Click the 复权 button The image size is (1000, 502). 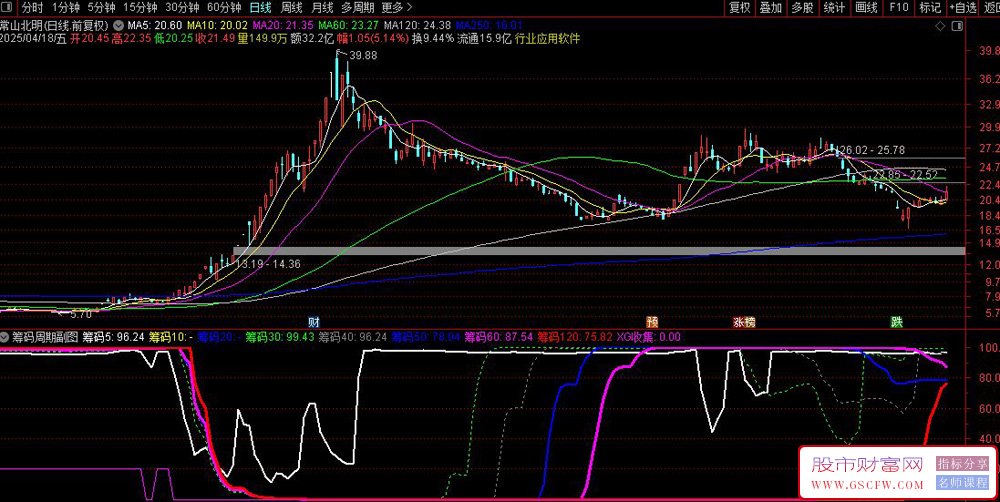[x=740, y=8]
